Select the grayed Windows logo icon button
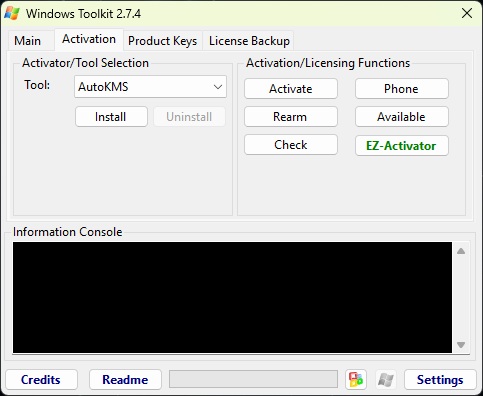This screenshot has height=396, width=483. [386, 379]
